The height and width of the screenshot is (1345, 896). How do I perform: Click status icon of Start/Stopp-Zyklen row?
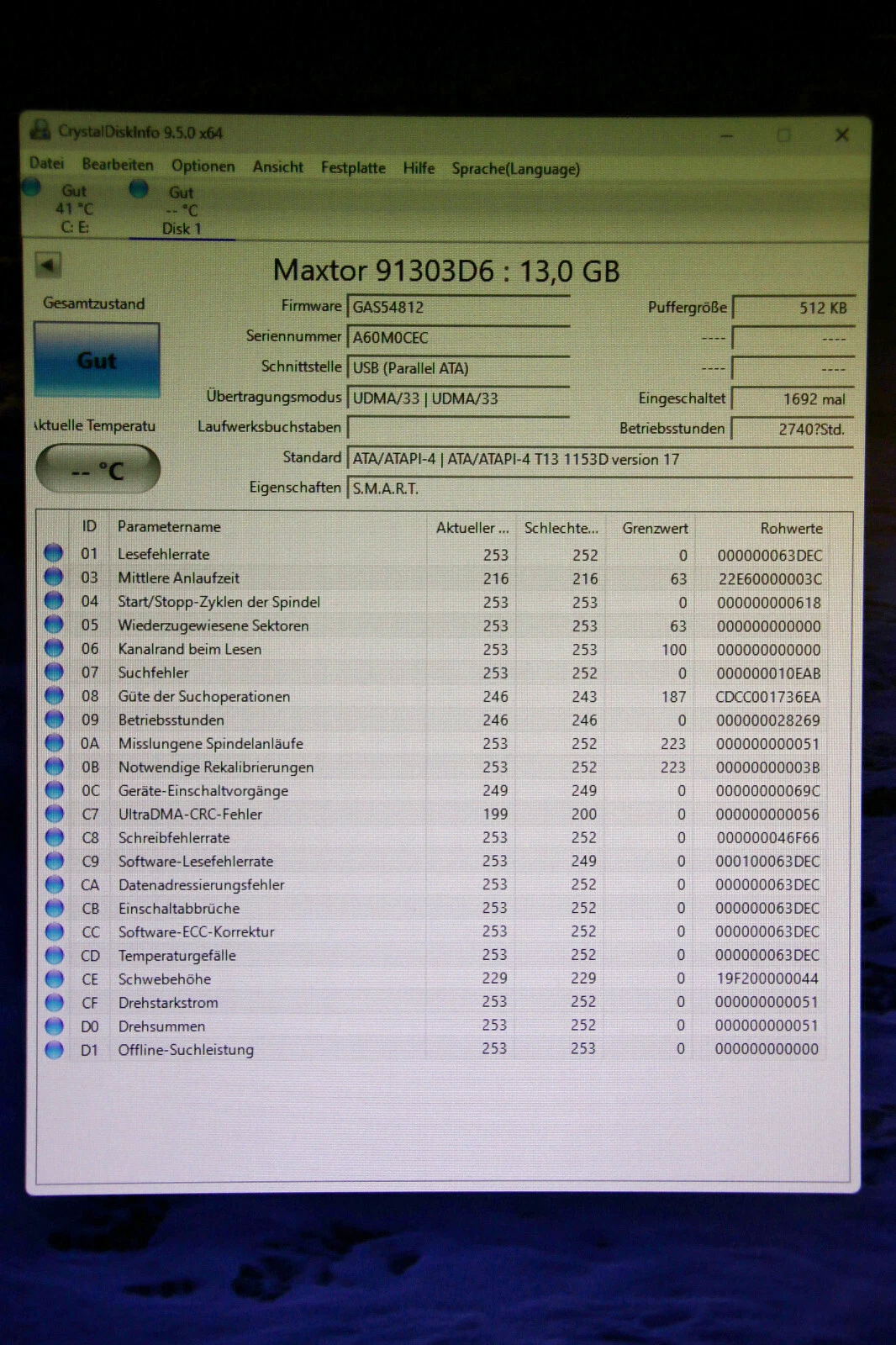pos(53,600)
